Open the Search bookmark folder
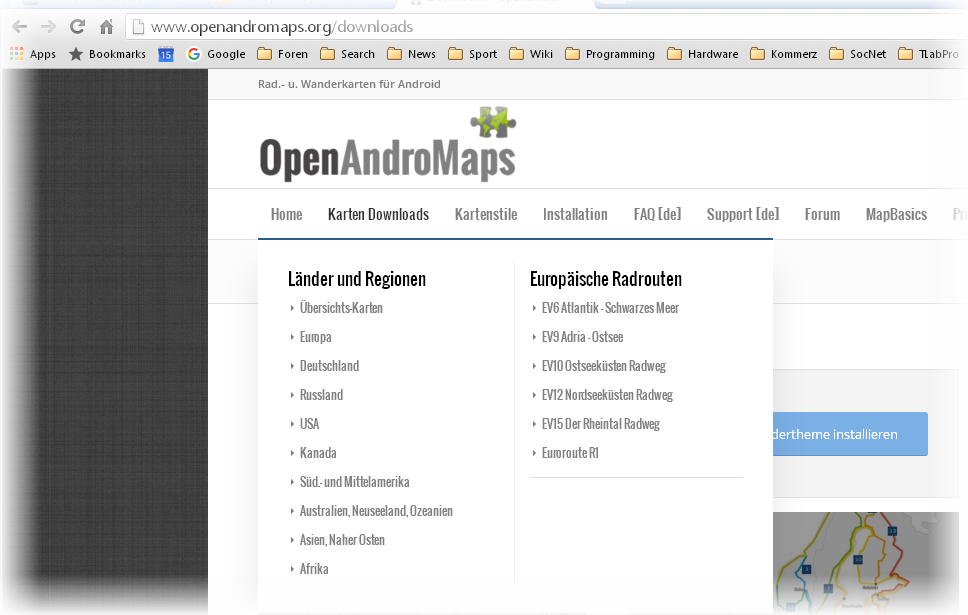This screenshot has height=615, width=968. coord(348,54)
